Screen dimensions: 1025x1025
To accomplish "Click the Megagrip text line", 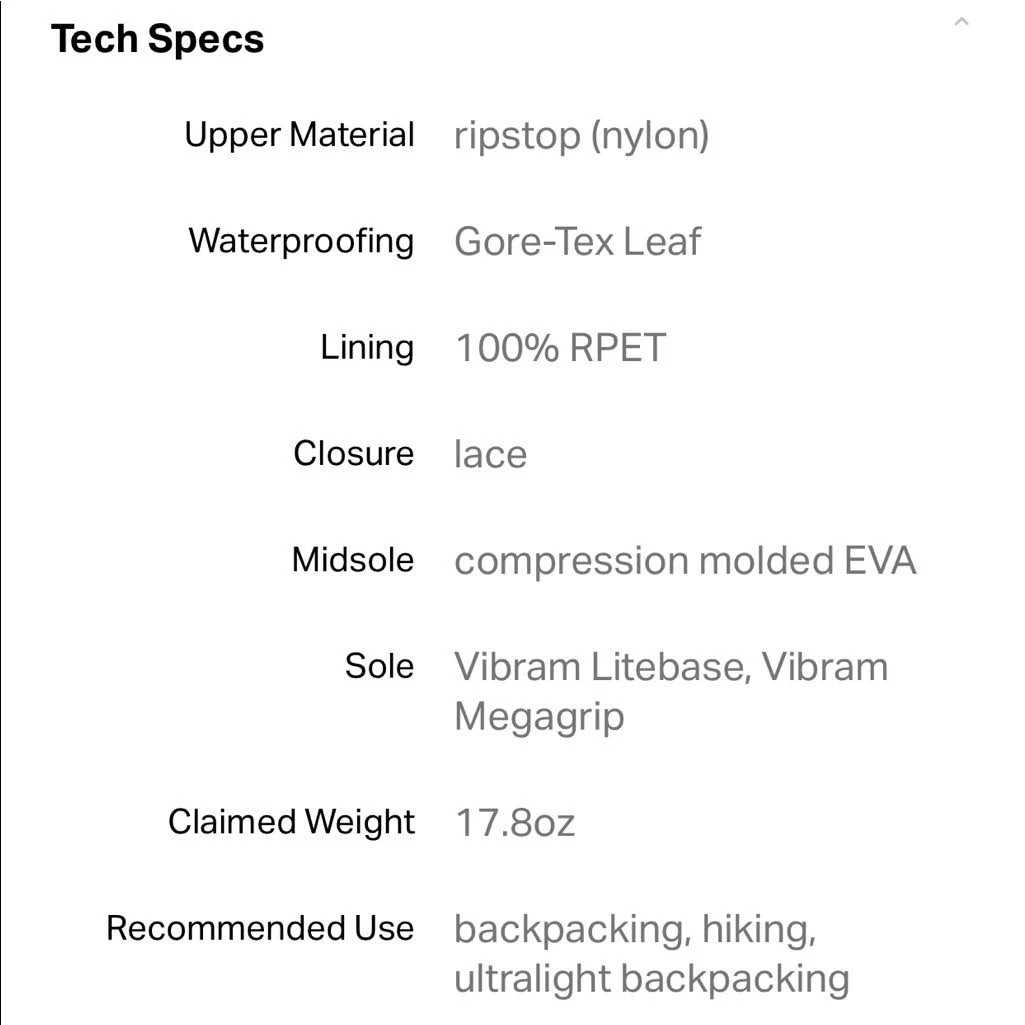I will pyautogui.click(x=539, y=718).
